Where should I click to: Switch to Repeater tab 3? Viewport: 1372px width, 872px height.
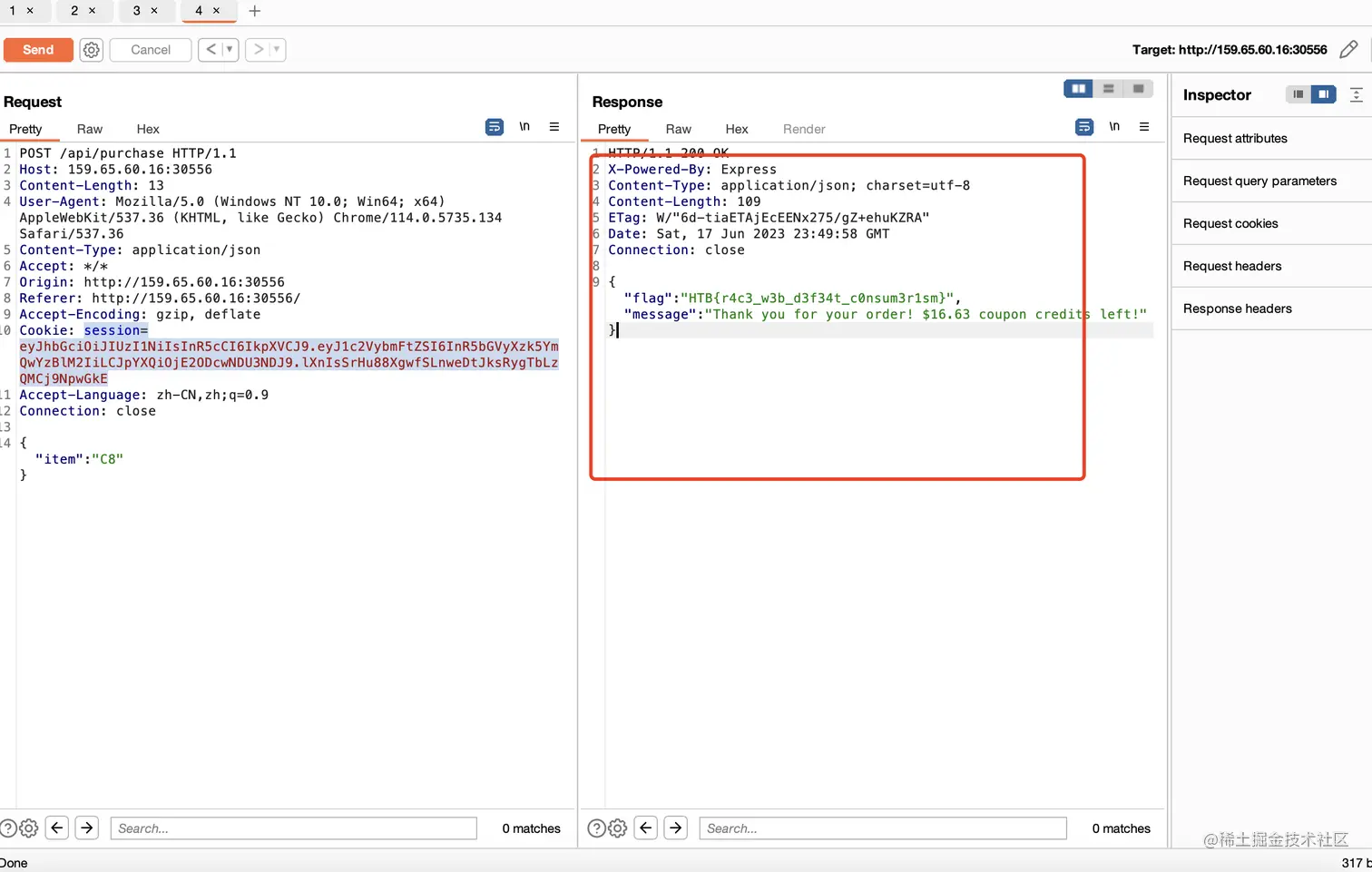(136, 11)
